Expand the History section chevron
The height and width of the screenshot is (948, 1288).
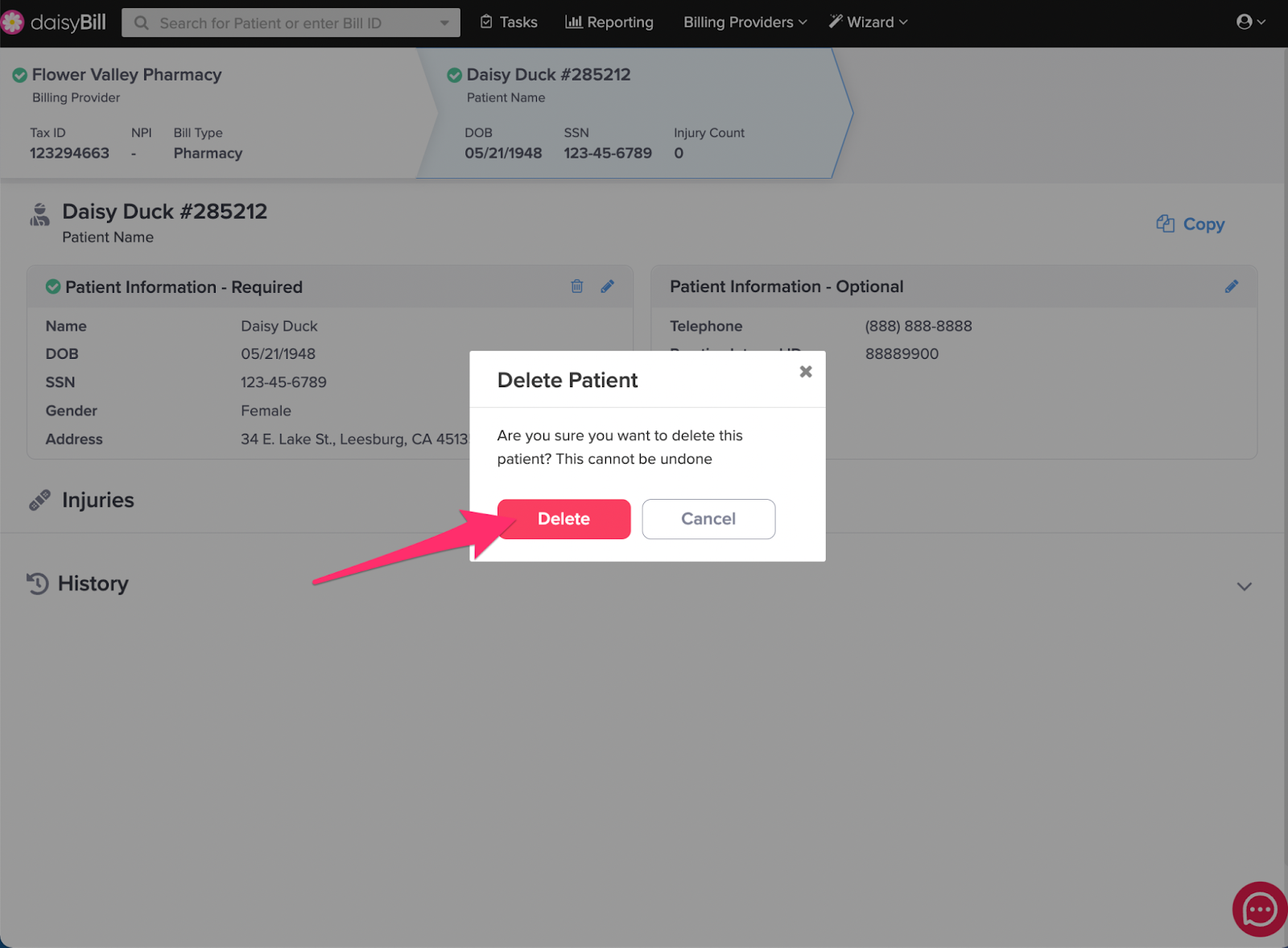tap(1245, 587)
